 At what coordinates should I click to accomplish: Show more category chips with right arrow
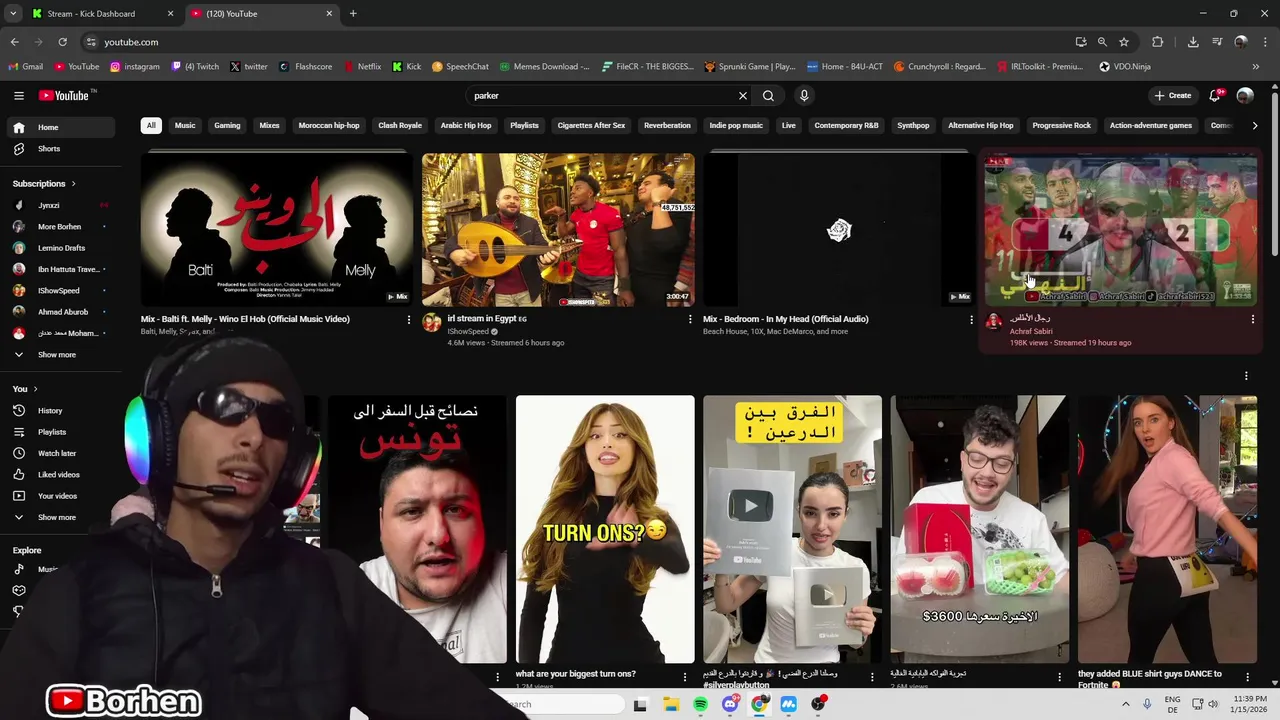pyautogui.click(x=1255, y=125)
